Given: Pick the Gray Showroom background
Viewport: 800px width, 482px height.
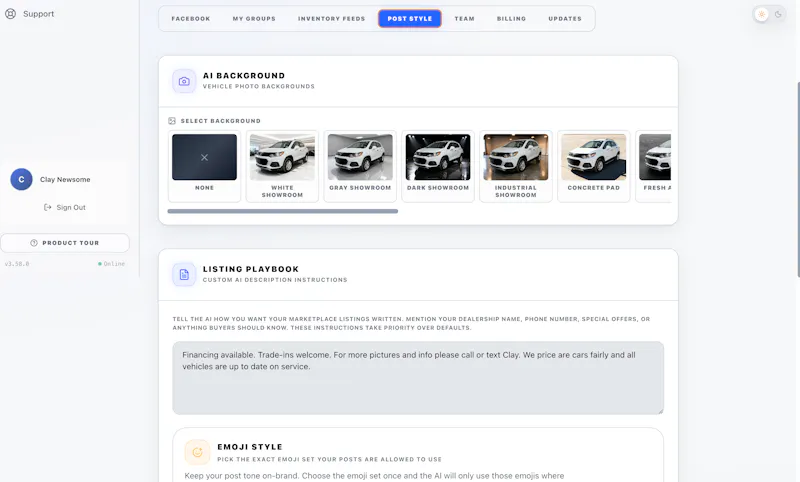Looking at the screenshot, I should click(360, 166).
